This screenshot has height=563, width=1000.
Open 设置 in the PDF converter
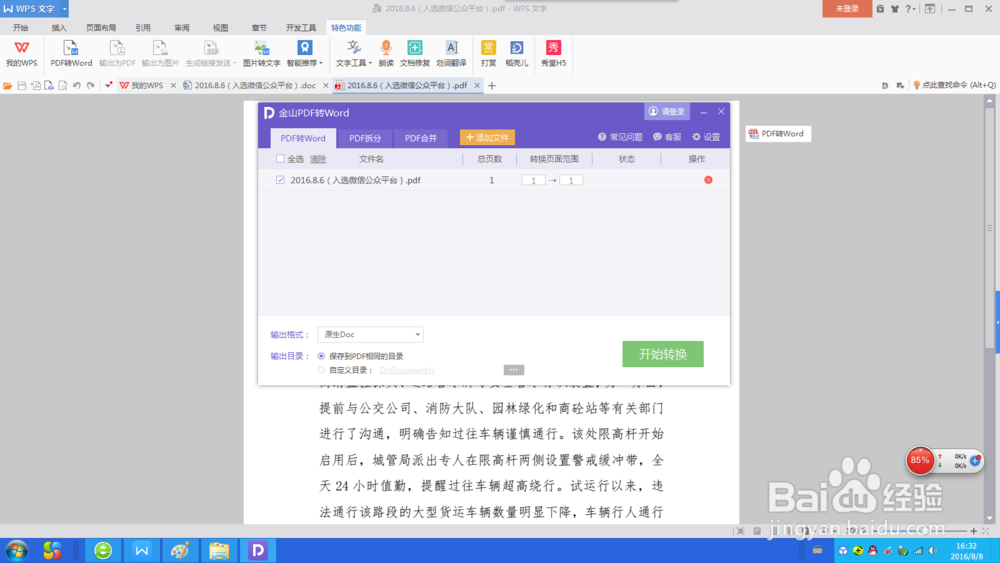click(x=706, y=137)
